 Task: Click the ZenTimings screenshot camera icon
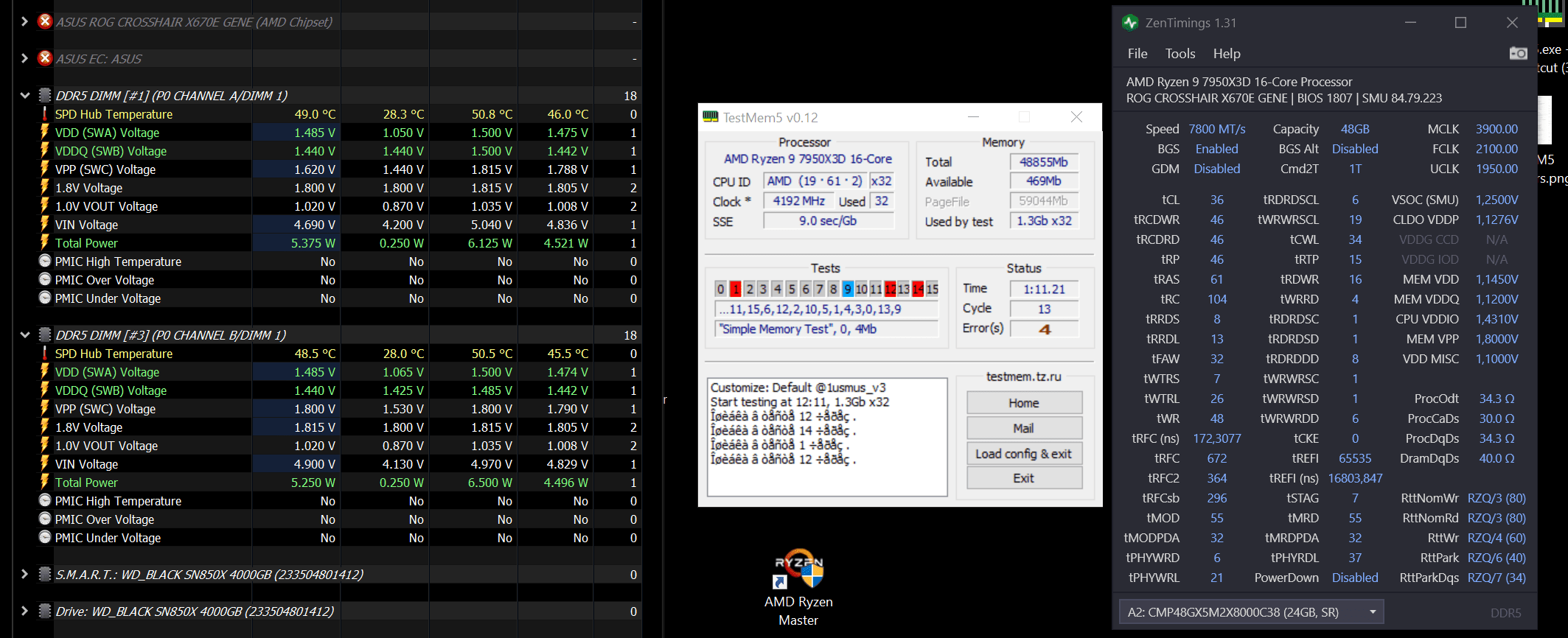pos(1518,53)
